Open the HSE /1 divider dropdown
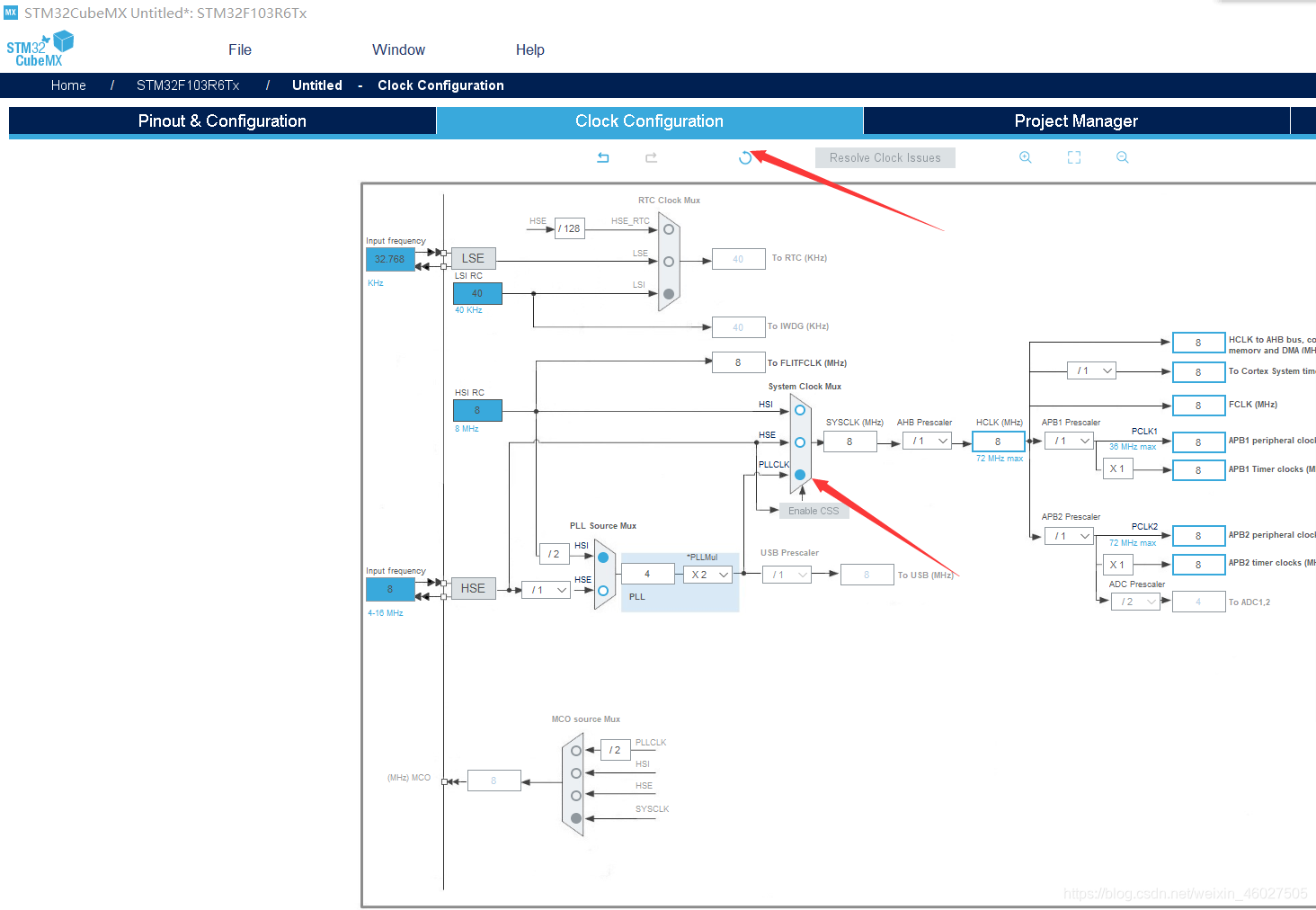The height and width of the screenshot is (910, 1316). (546, 590)
